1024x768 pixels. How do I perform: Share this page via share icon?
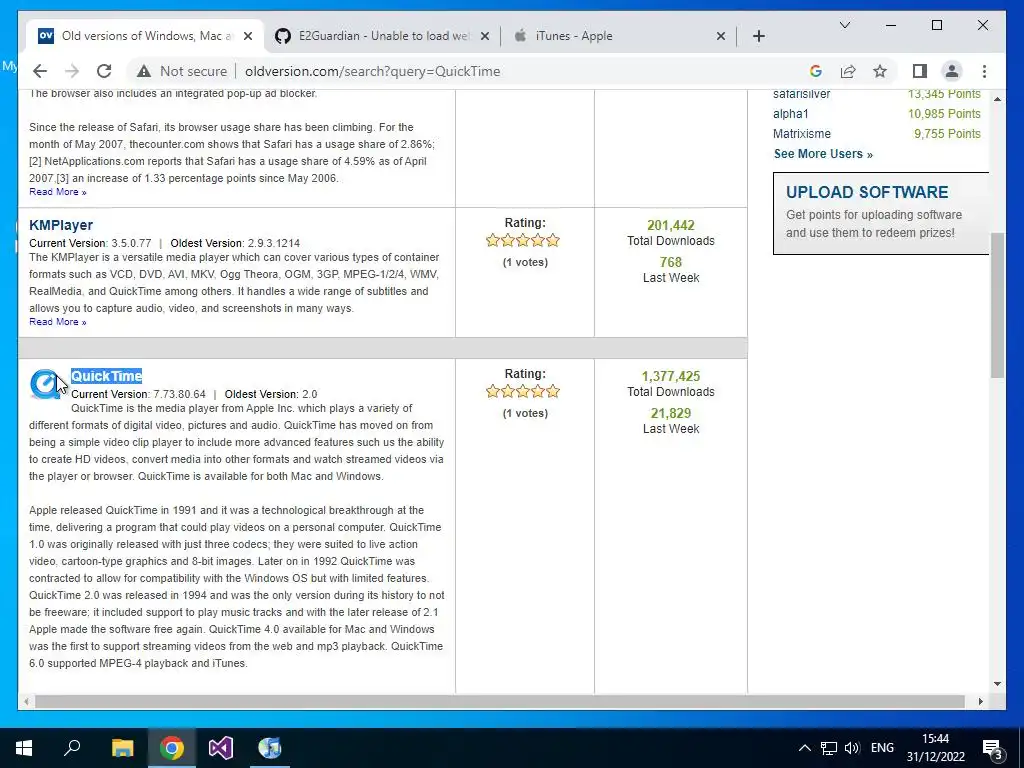(848, 71)
